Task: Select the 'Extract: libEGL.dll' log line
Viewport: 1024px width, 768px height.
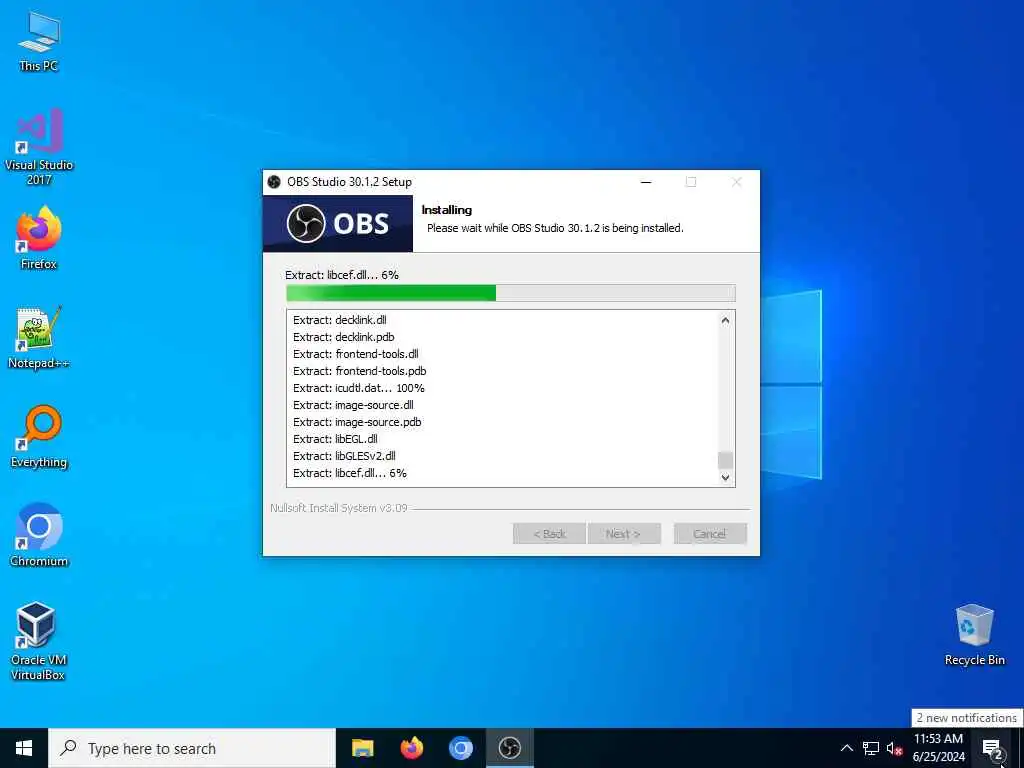Action: tap(335, 439)
